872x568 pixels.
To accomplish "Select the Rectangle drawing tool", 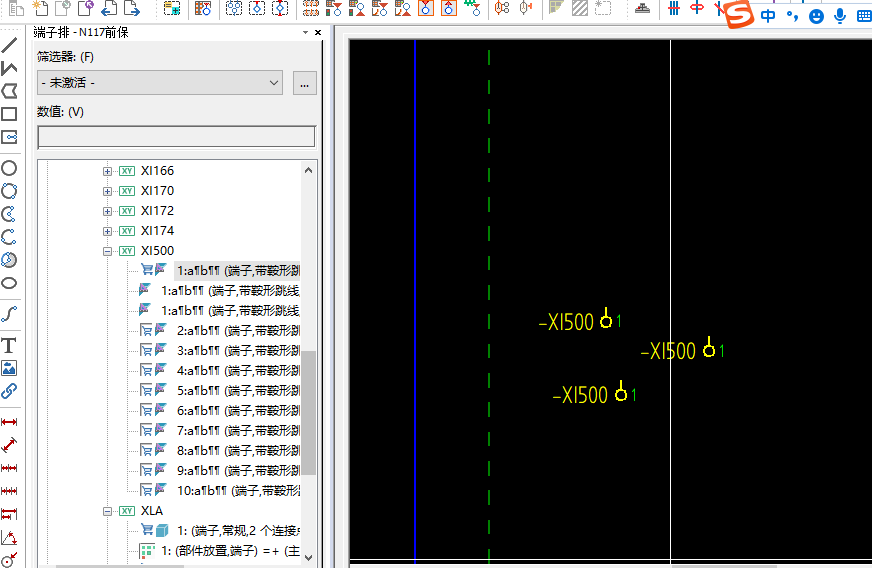I will [9, 114].
